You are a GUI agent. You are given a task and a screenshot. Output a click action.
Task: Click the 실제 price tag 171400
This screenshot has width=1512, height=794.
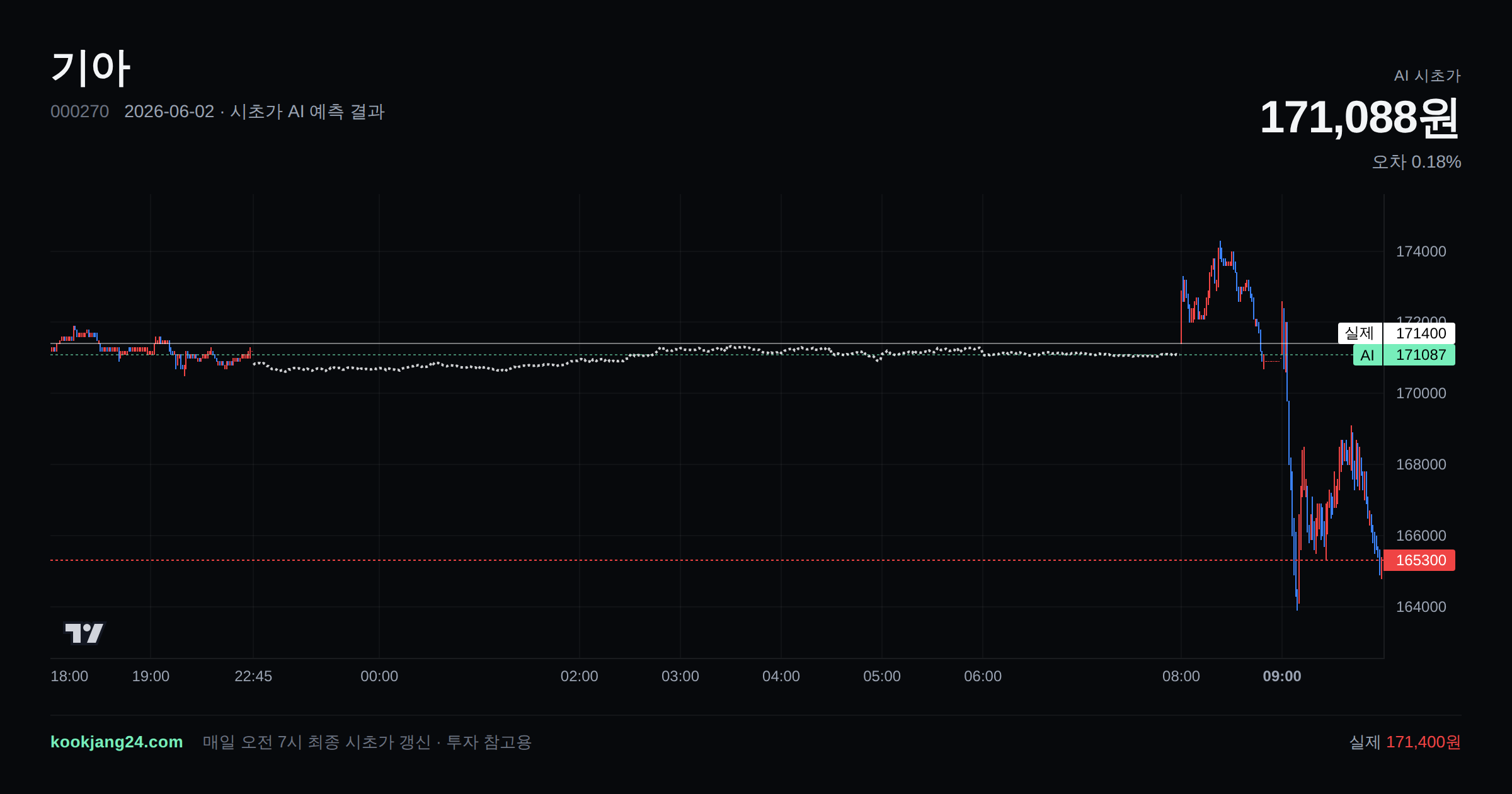click(1397, 333)
